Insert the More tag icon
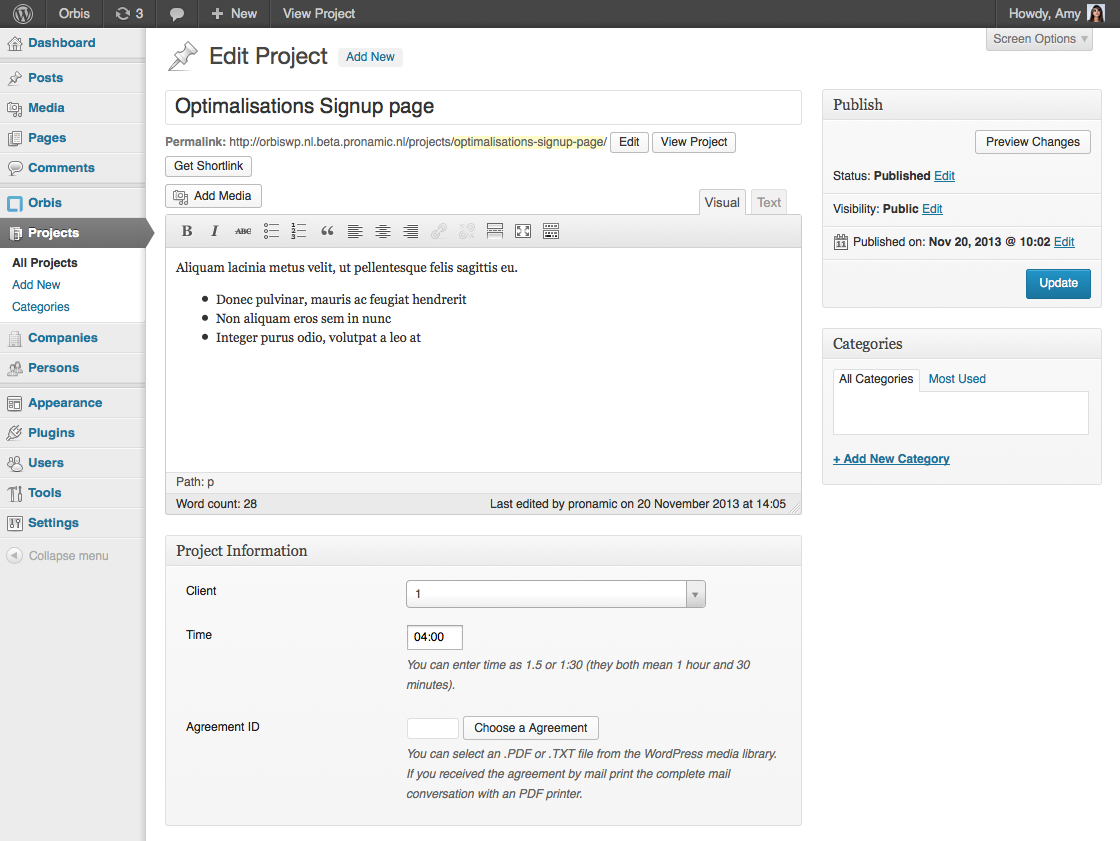 pos(495,231)
